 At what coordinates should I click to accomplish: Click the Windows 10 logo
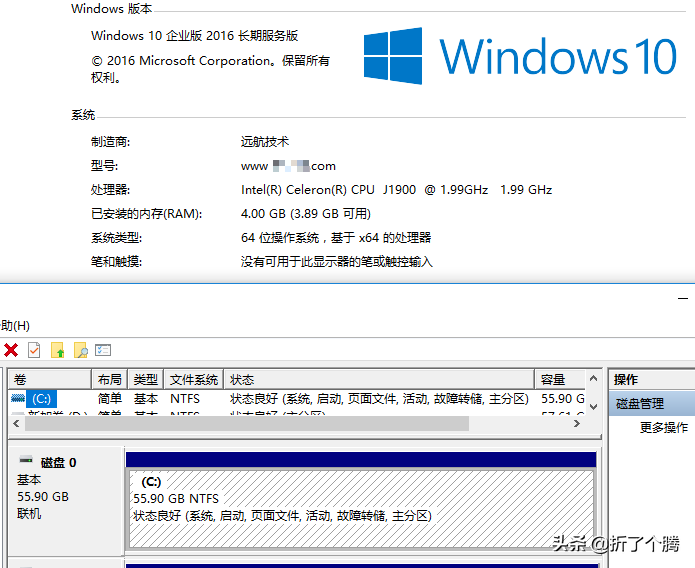click(x=520, y=56)
